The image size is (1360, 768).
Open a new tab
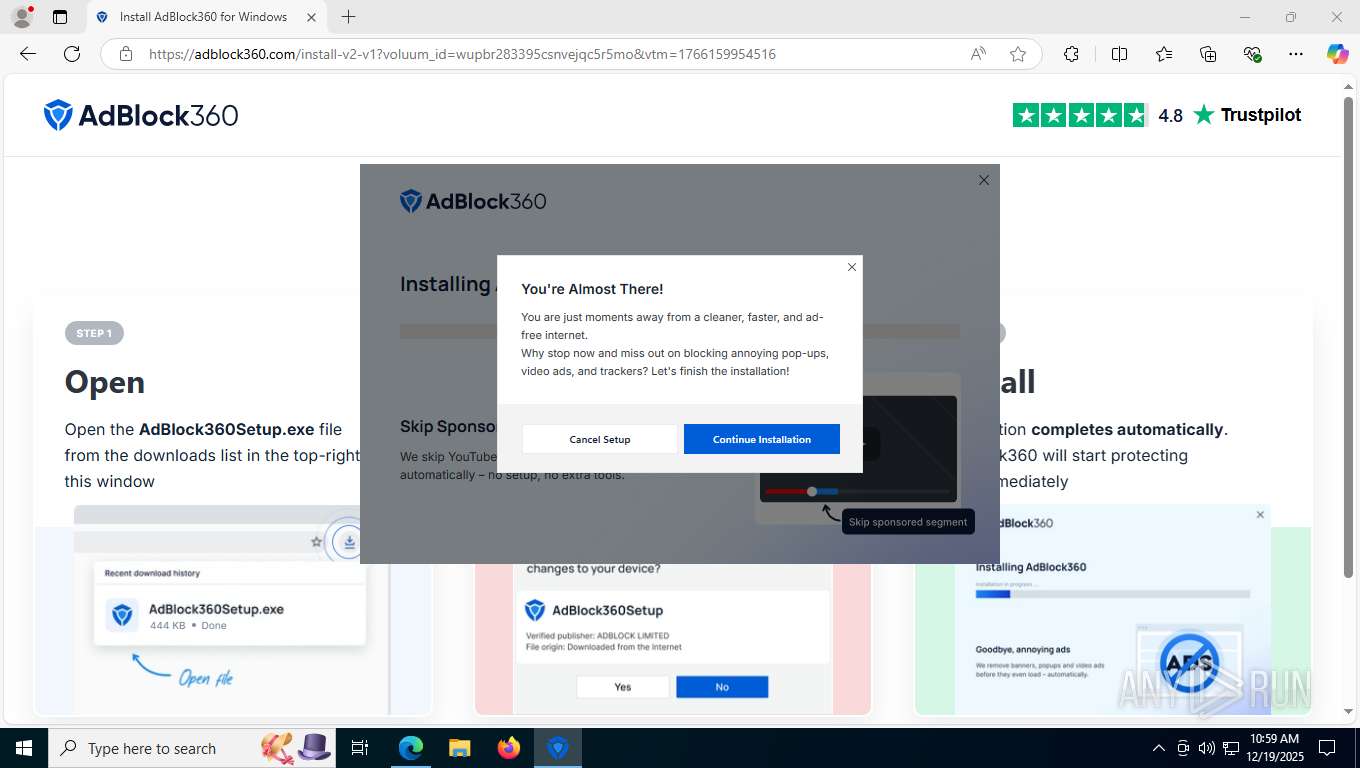pyautogui.click(x=348, y=17)
